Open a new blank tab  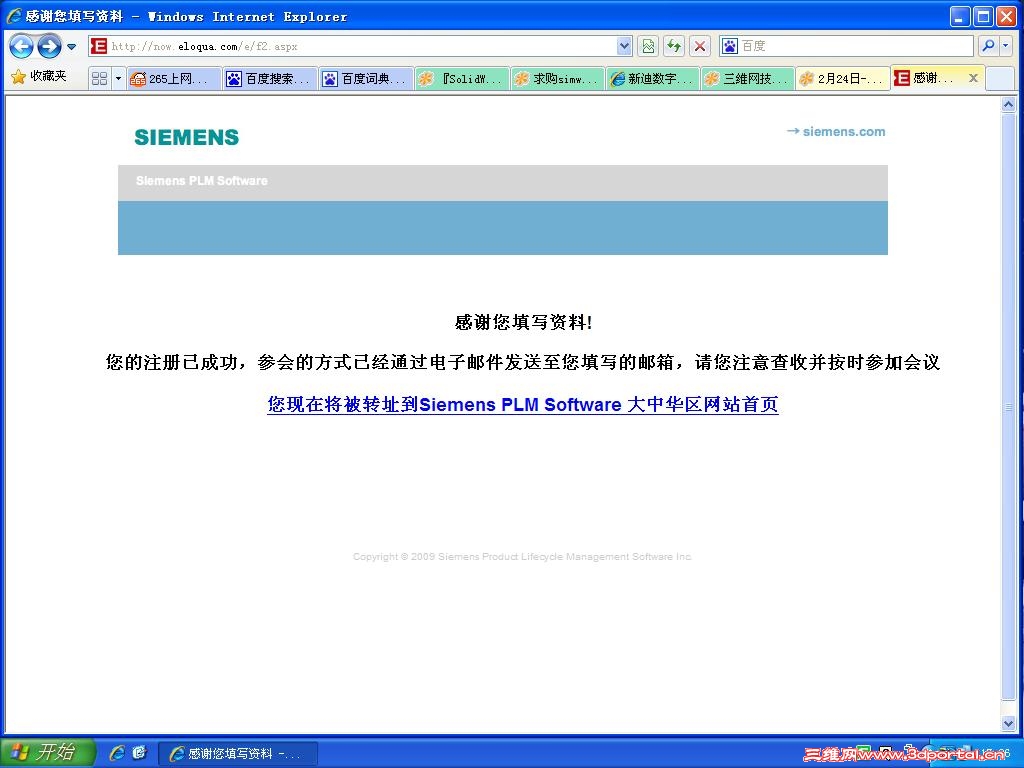tap(999, 78)
